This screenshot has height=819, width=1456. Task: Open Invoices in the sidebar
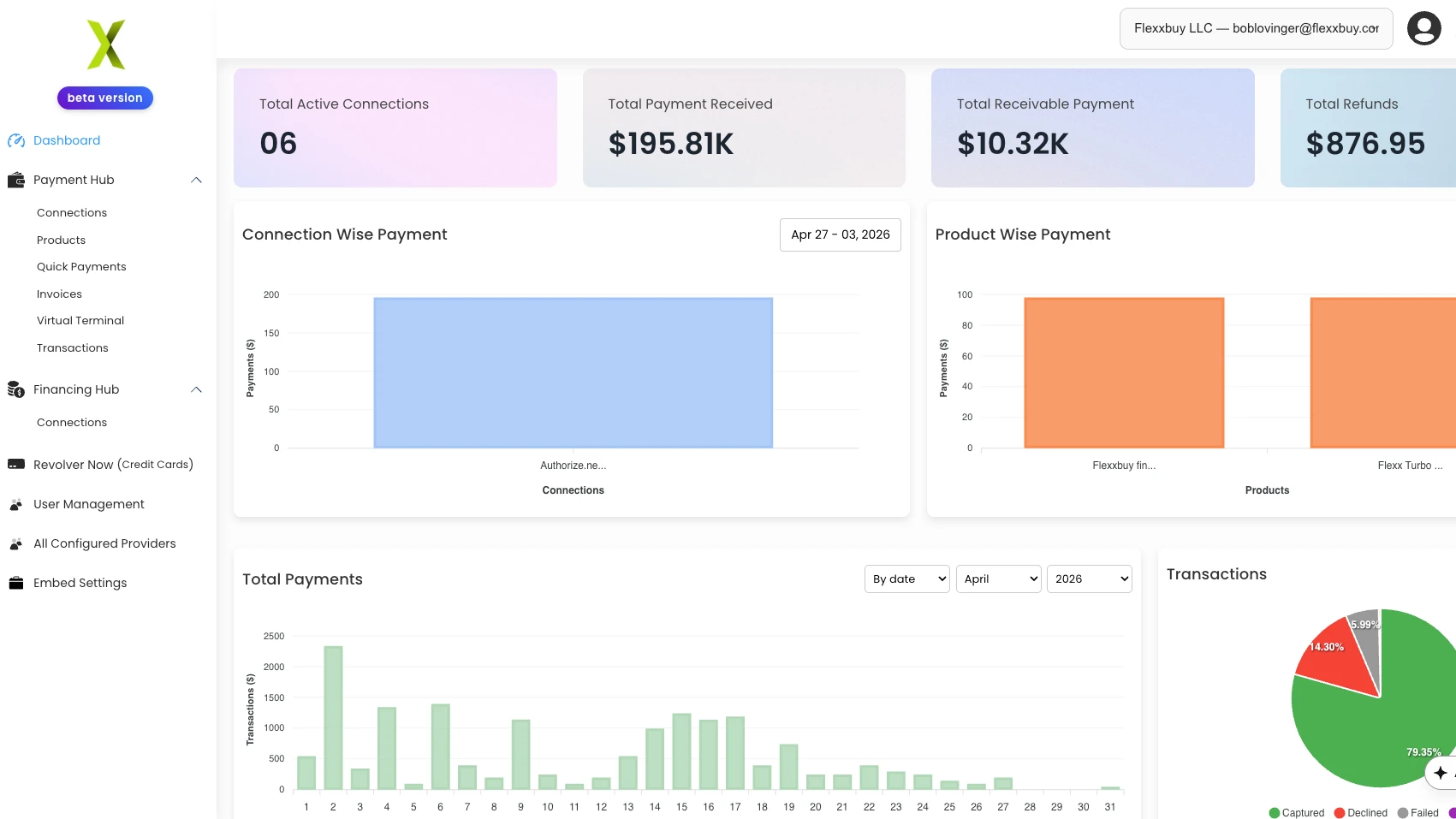click(x=60, y=294)
